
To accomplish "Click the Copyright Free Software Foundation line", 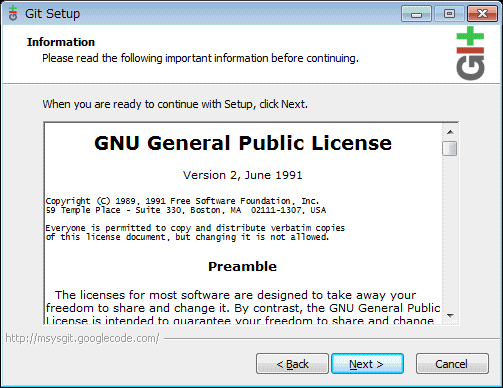I will 182,201.
